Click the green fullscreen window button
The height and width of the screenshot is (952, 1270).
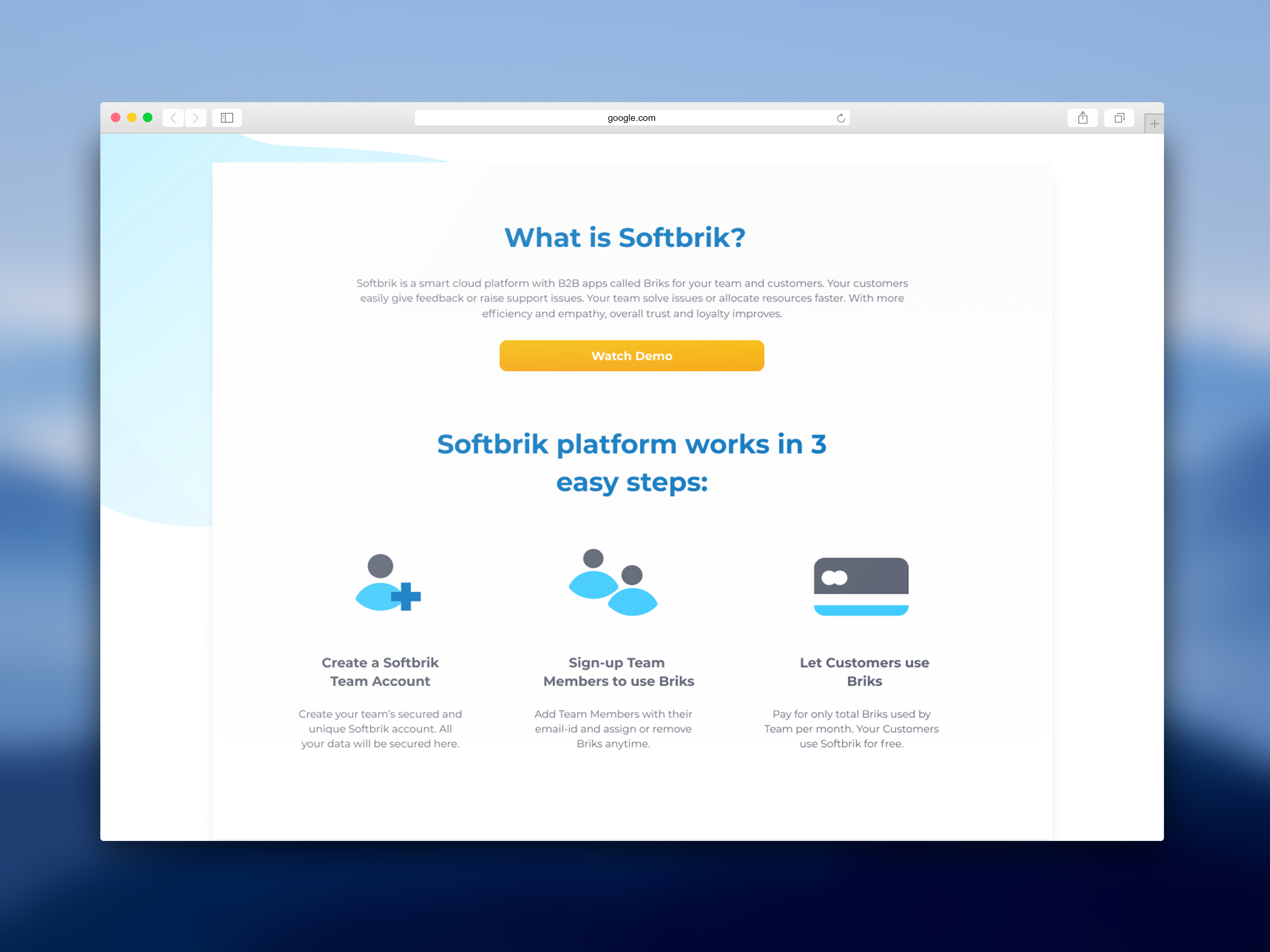(x=148, y=118)
